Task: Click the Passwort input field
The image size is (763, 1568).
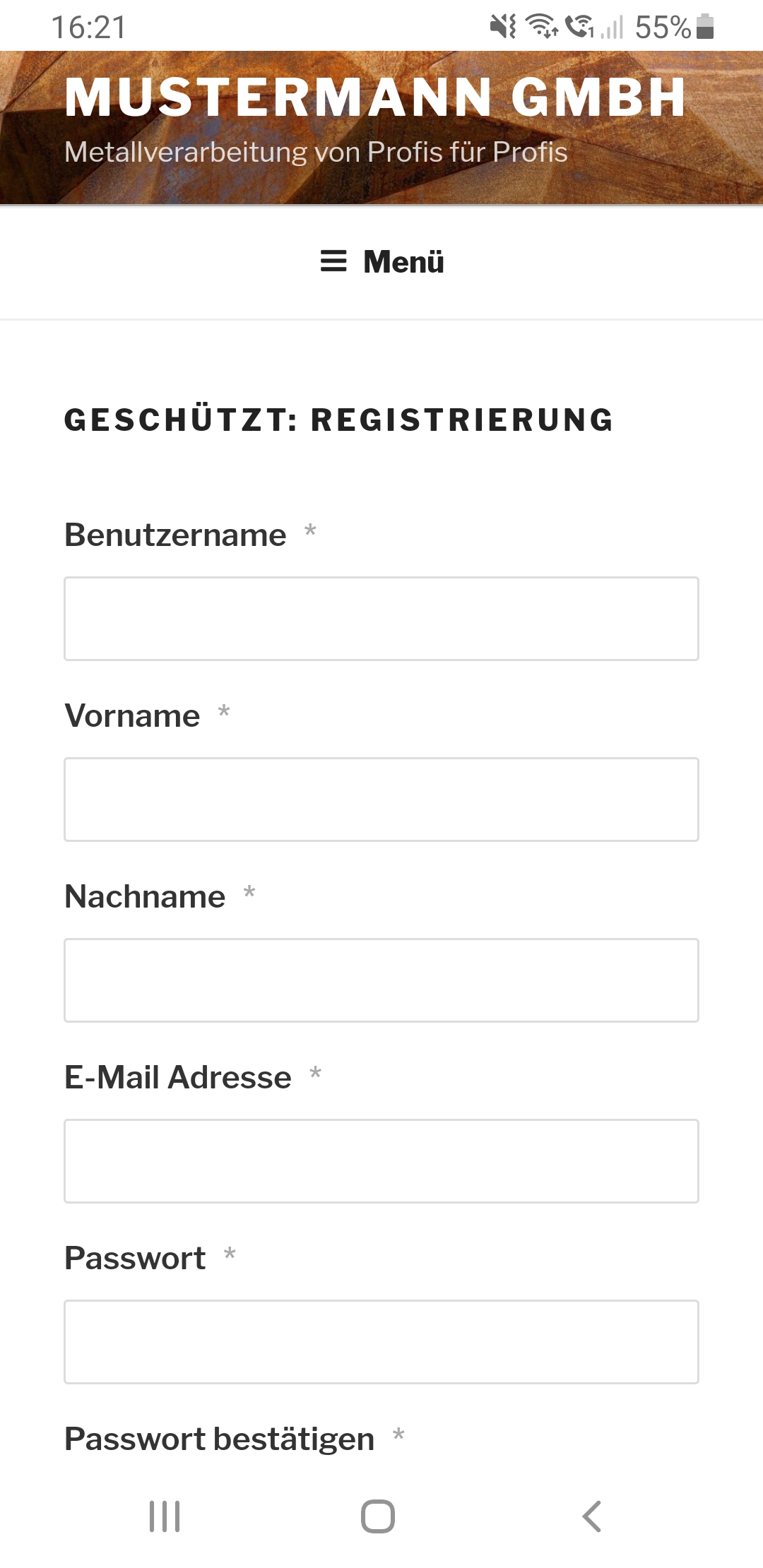Action: [381, 1342]
